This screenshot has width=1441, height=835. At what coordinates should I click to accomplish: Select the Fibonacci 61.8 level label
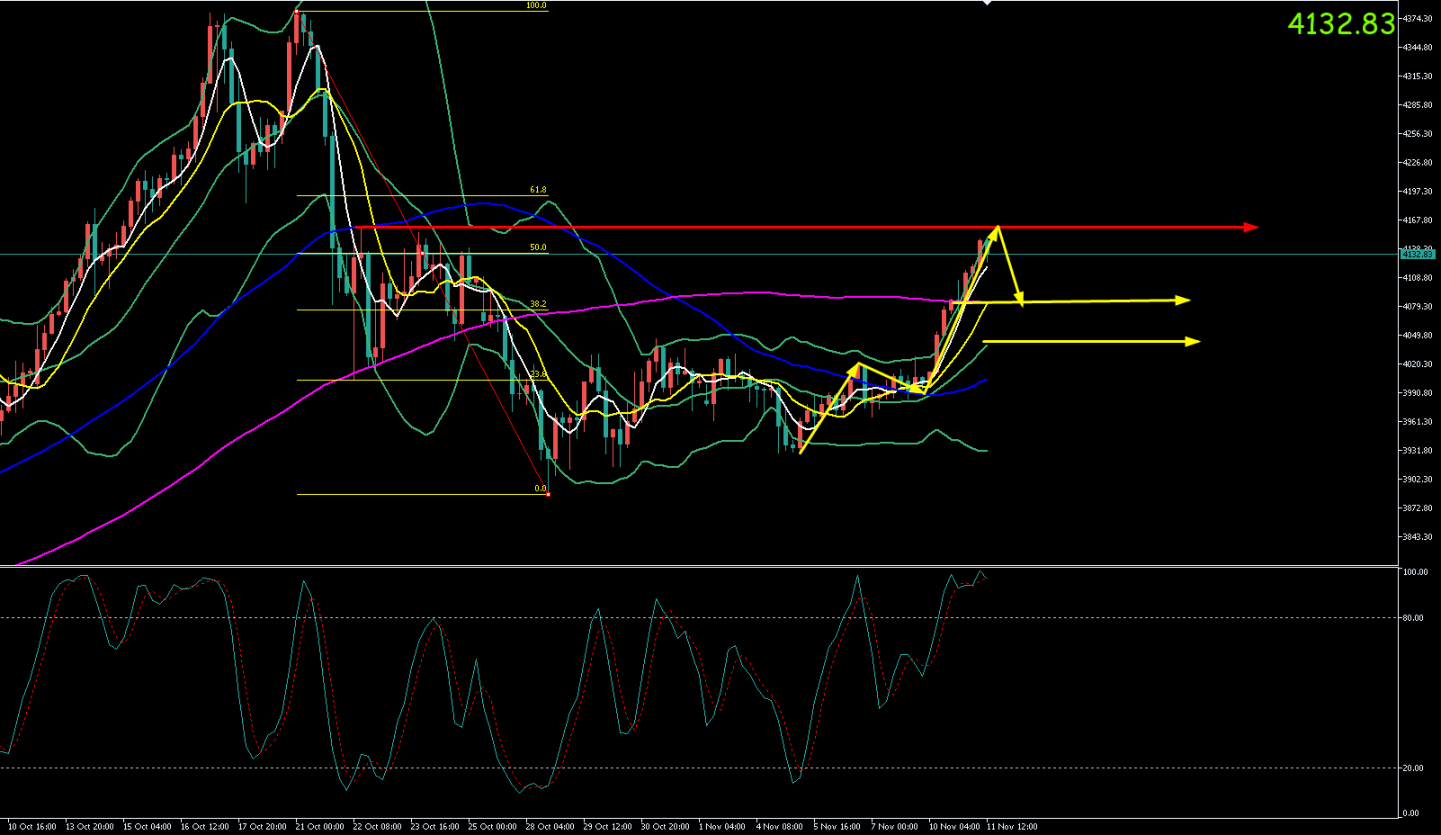(x=538, y=190)
